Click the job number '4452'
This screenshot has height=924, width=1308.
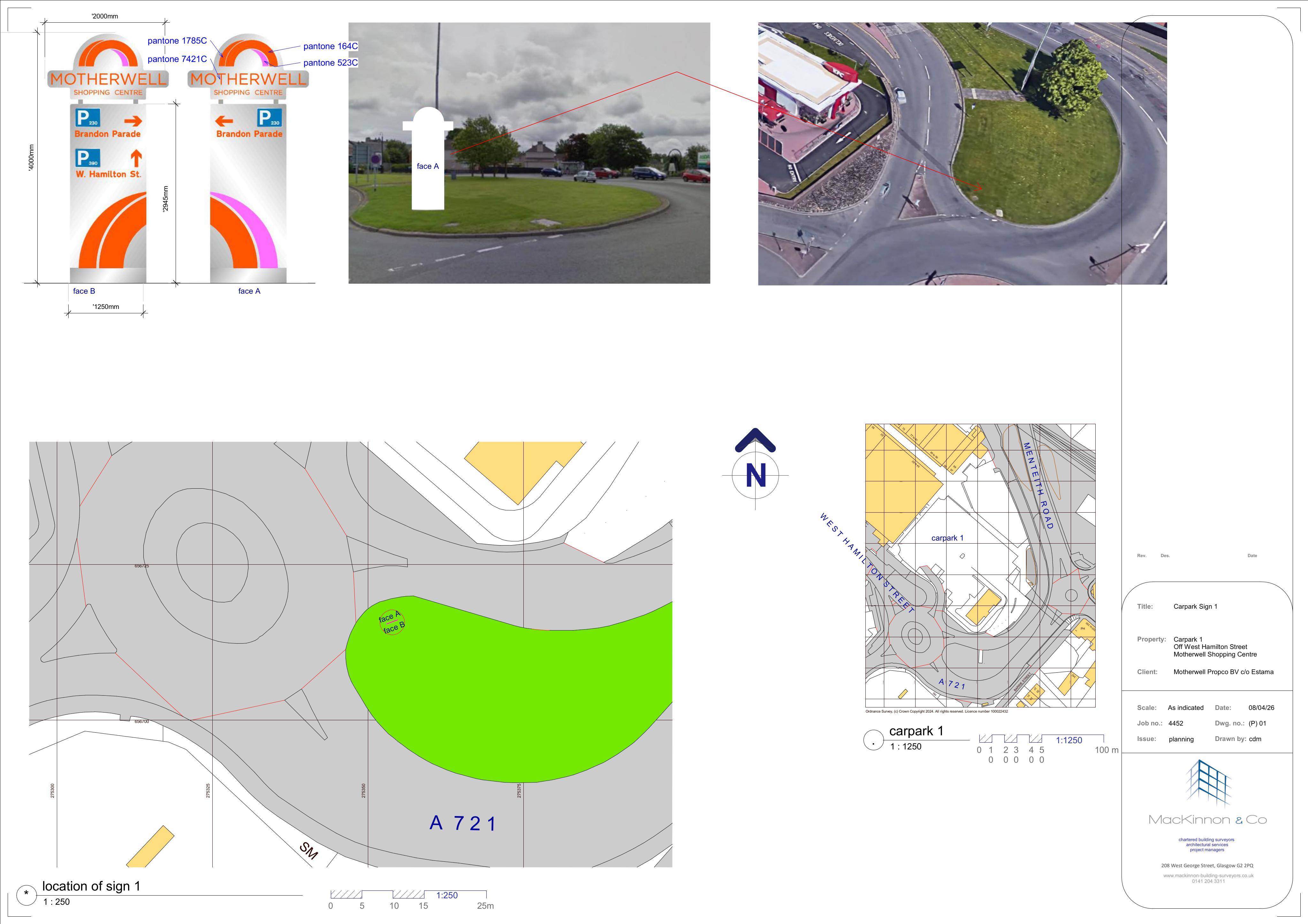tap(1175, 723)
